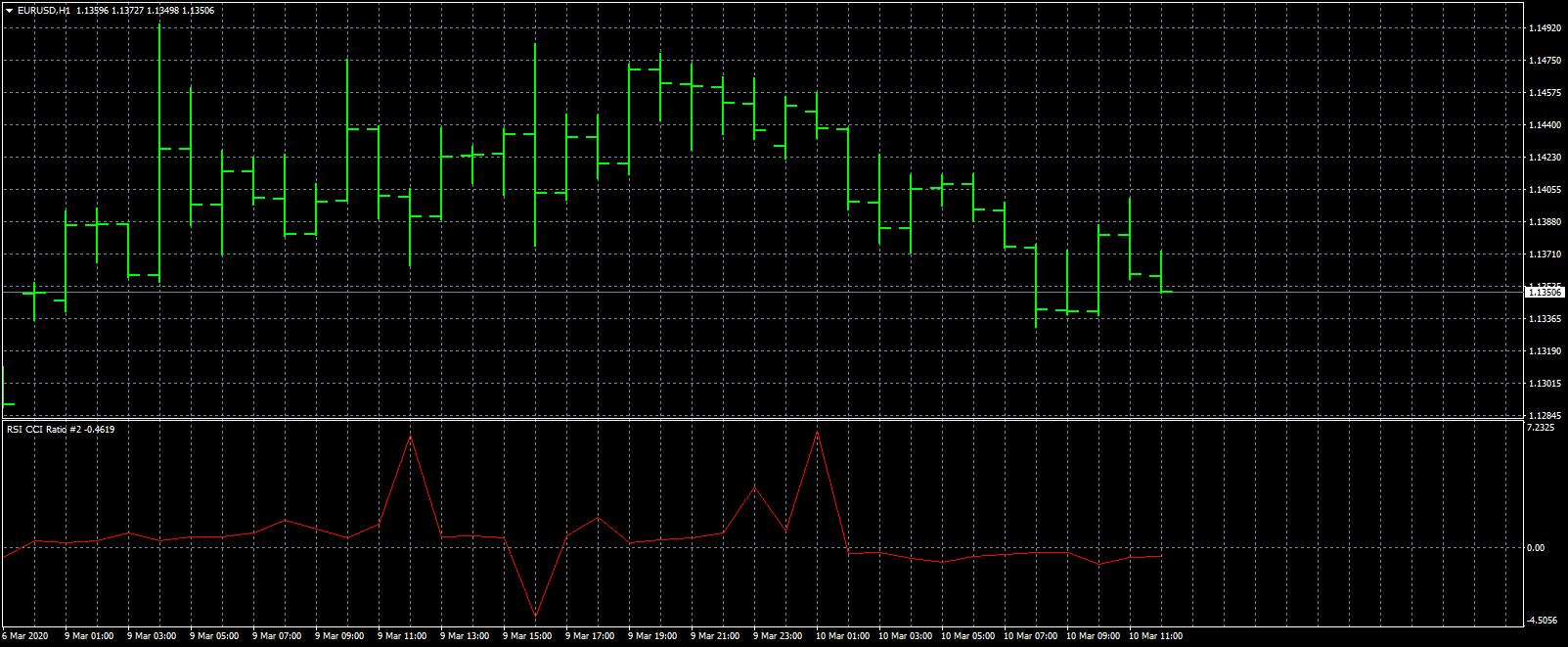Click the 9 Mar 13:00 time label

(465, 636)
